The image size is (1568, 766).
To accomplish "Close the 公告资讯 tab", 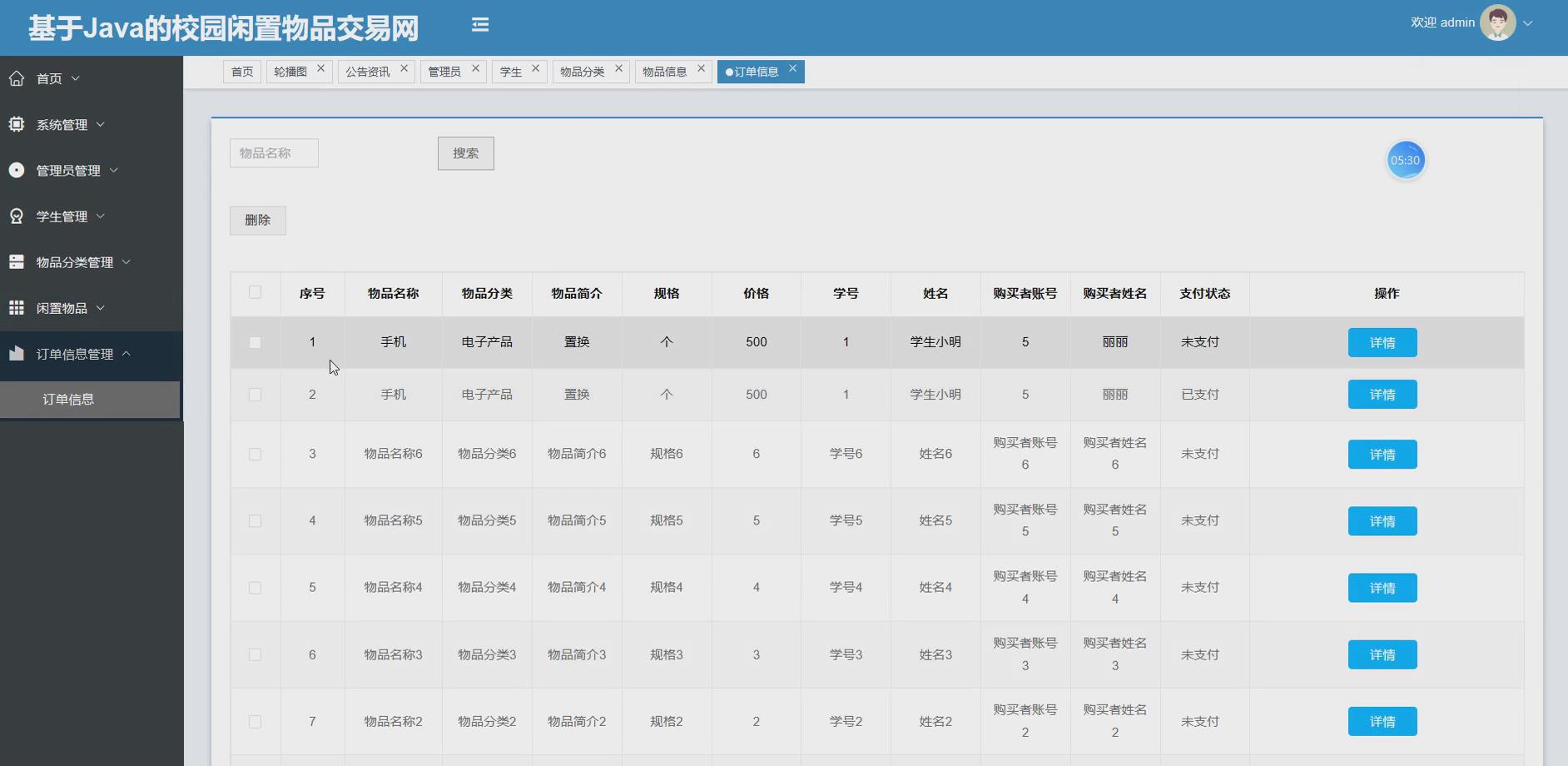I will click(x=404, y=68).
